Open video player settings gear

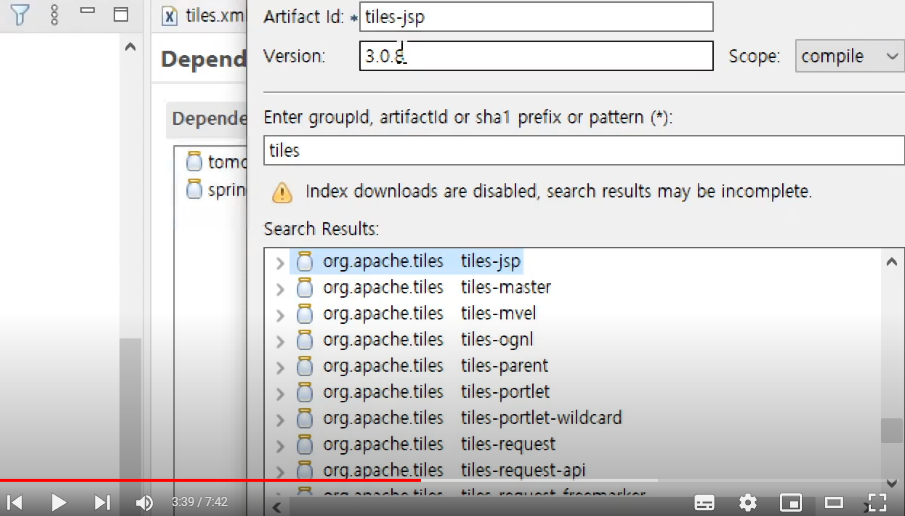coord(748,503)
